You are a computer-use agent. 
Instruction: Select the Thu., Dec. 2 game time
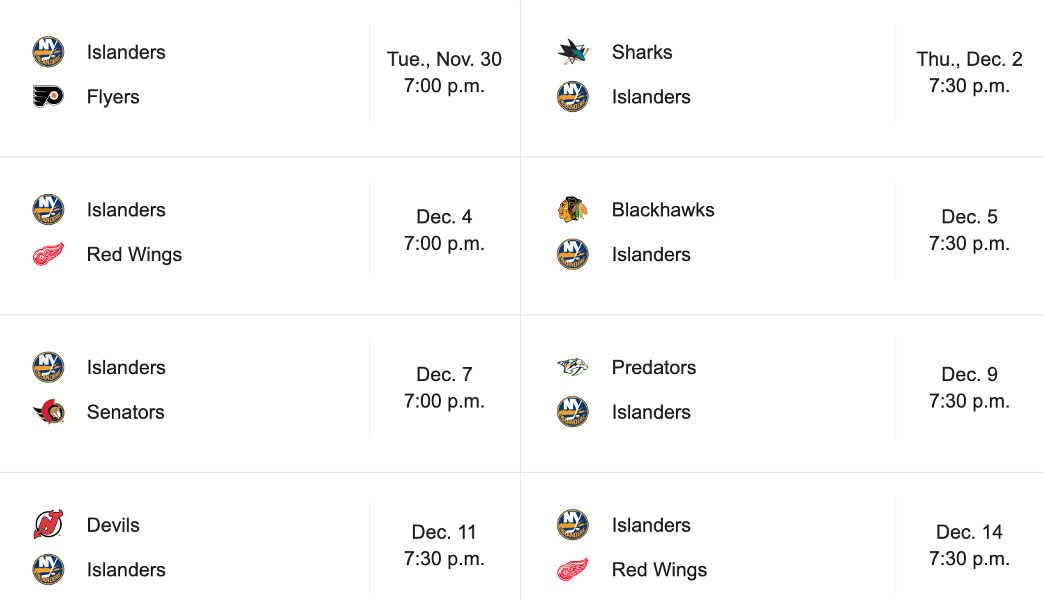pos(969,86)
